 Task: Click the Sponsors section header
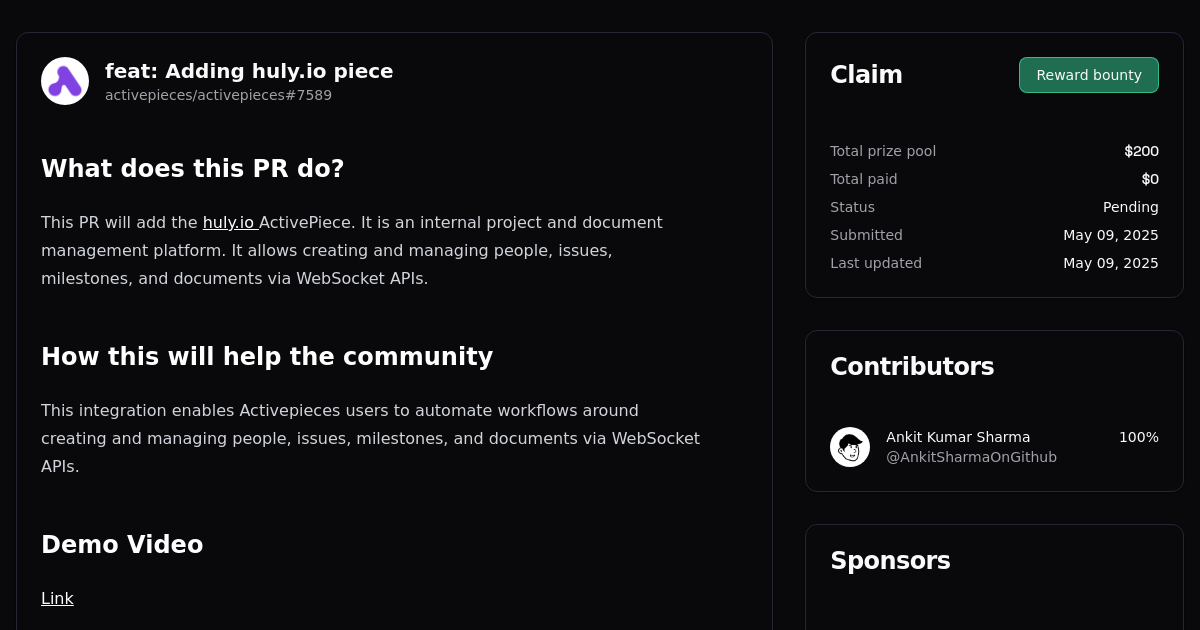890,561
